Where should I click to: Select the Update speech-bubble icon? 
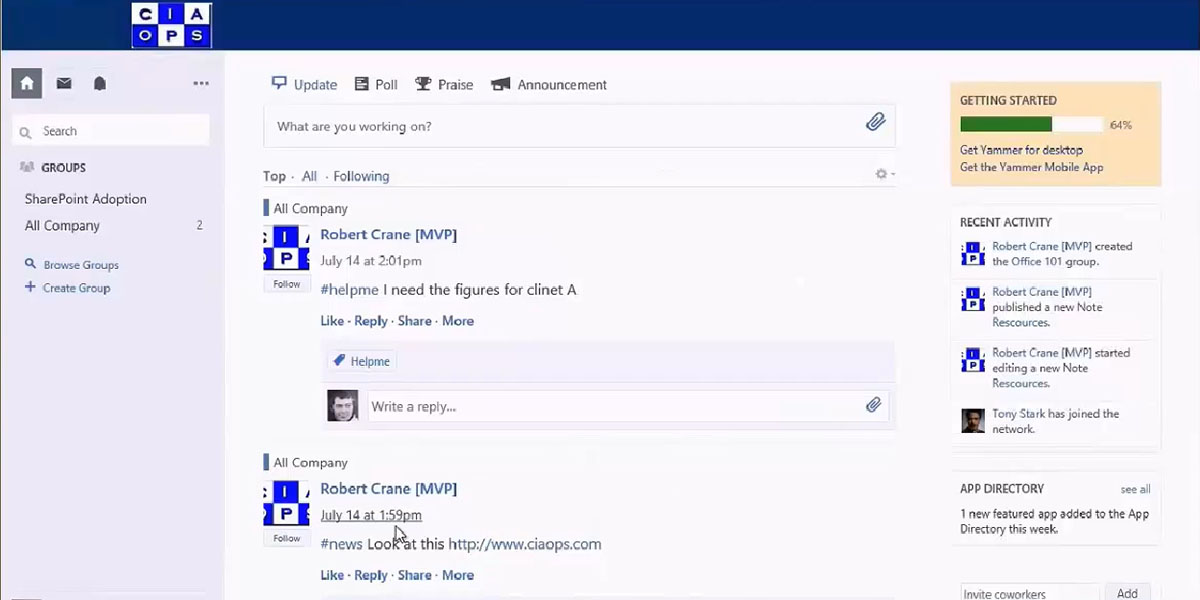[278, 84]
